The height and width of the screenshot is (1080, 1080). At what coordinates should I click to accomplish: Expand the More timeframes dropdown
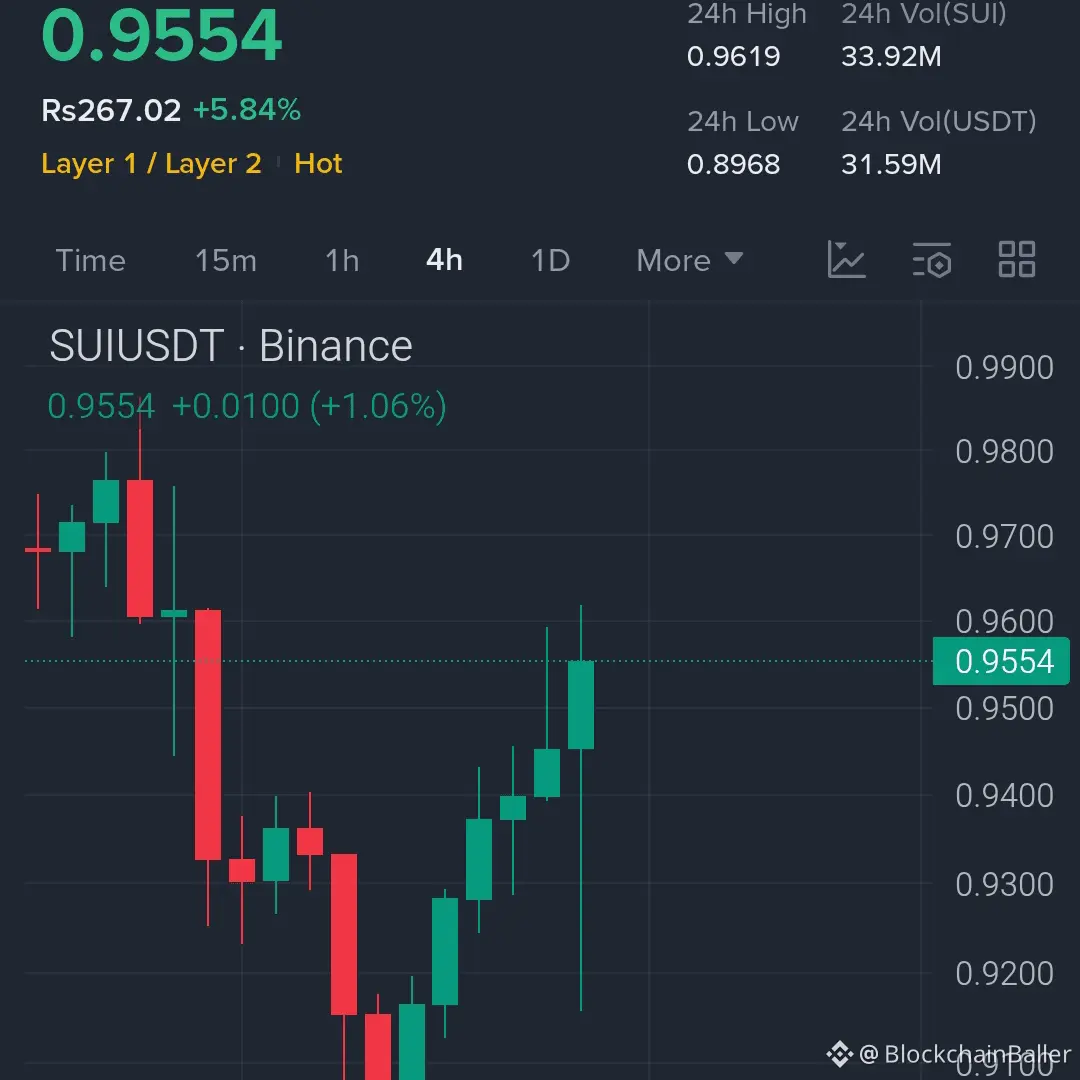tap(689, 260)
